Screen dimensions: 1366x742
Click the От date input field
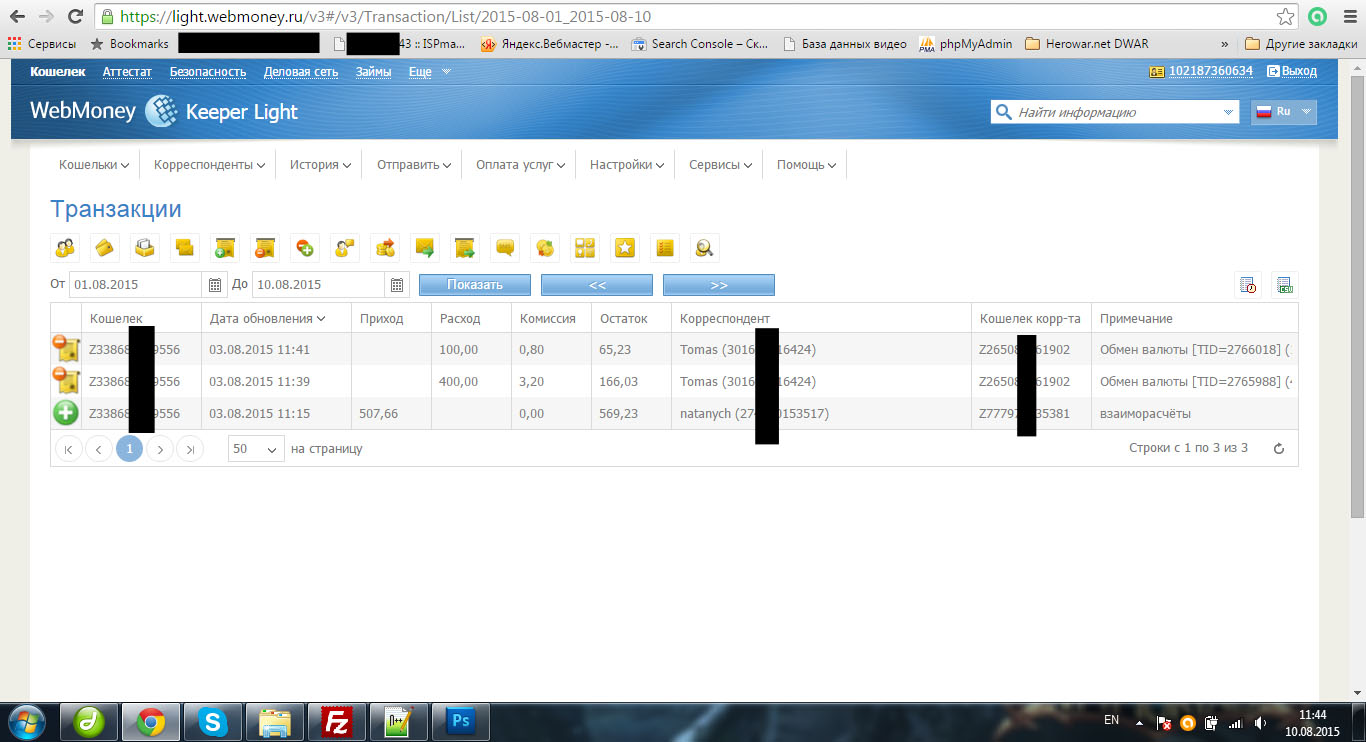click(136, 285)
